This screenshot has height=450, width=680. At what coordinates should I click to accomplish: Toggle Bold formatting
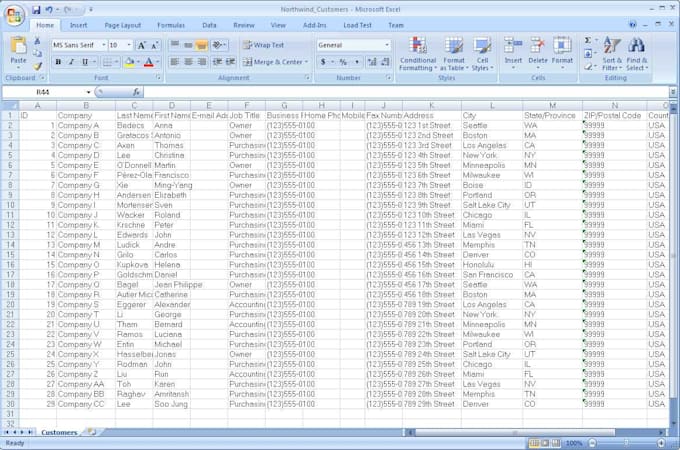click(58, 62)
